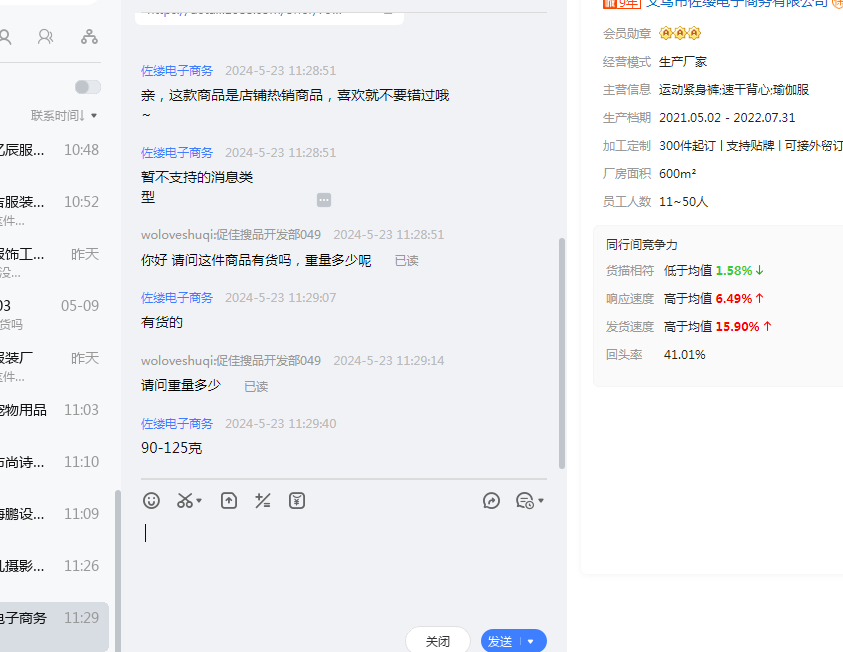The width and height of the screenshot is (843, 652).
Task: Open the quick calculator phrases icon
Action: pyautogui.click(x=263, y=501)
